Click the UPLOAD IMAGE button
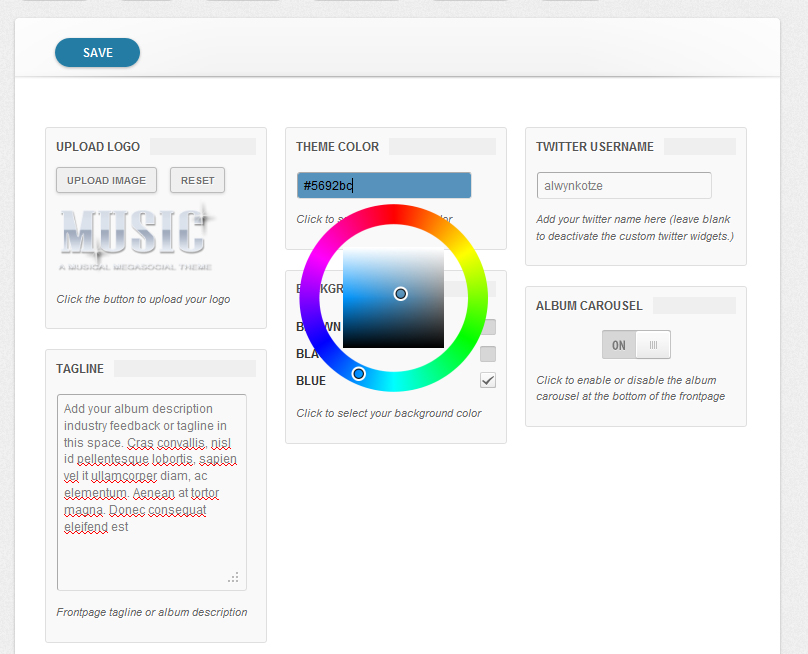Image resolution: width=808 pixels, height=654 pixels. pos(106,180)
